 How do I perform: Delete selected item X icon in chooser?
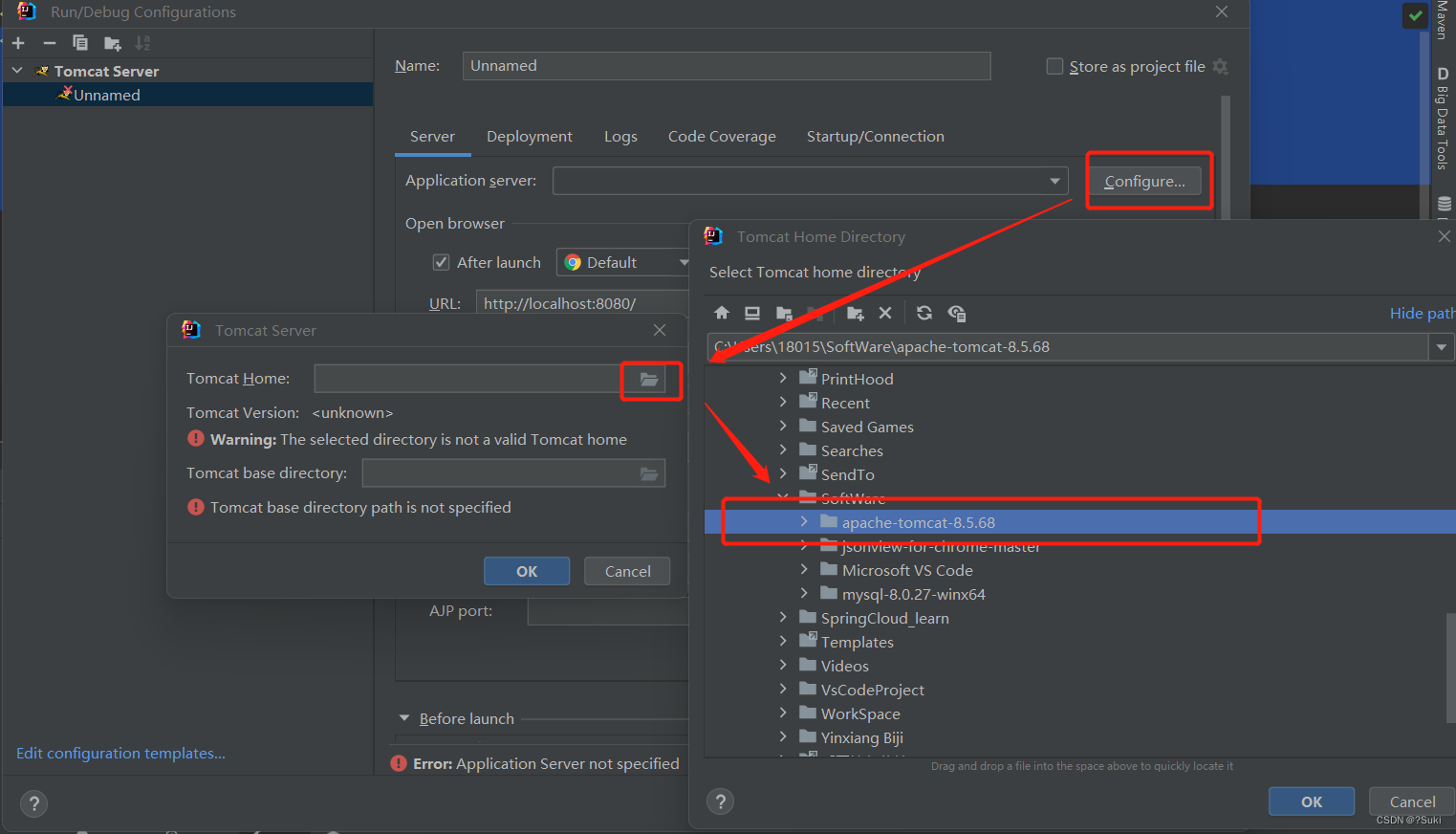click(885, 313)
